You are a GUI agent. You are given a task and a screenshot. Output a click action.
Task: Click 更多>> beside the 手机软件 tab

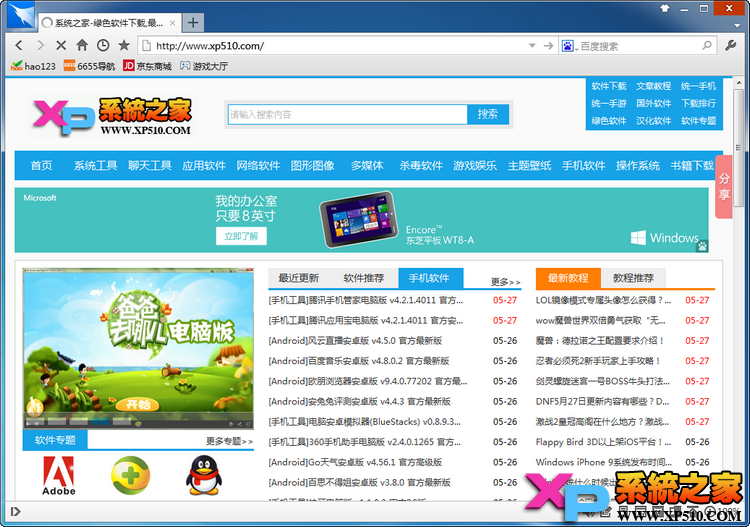pos(506,282)
